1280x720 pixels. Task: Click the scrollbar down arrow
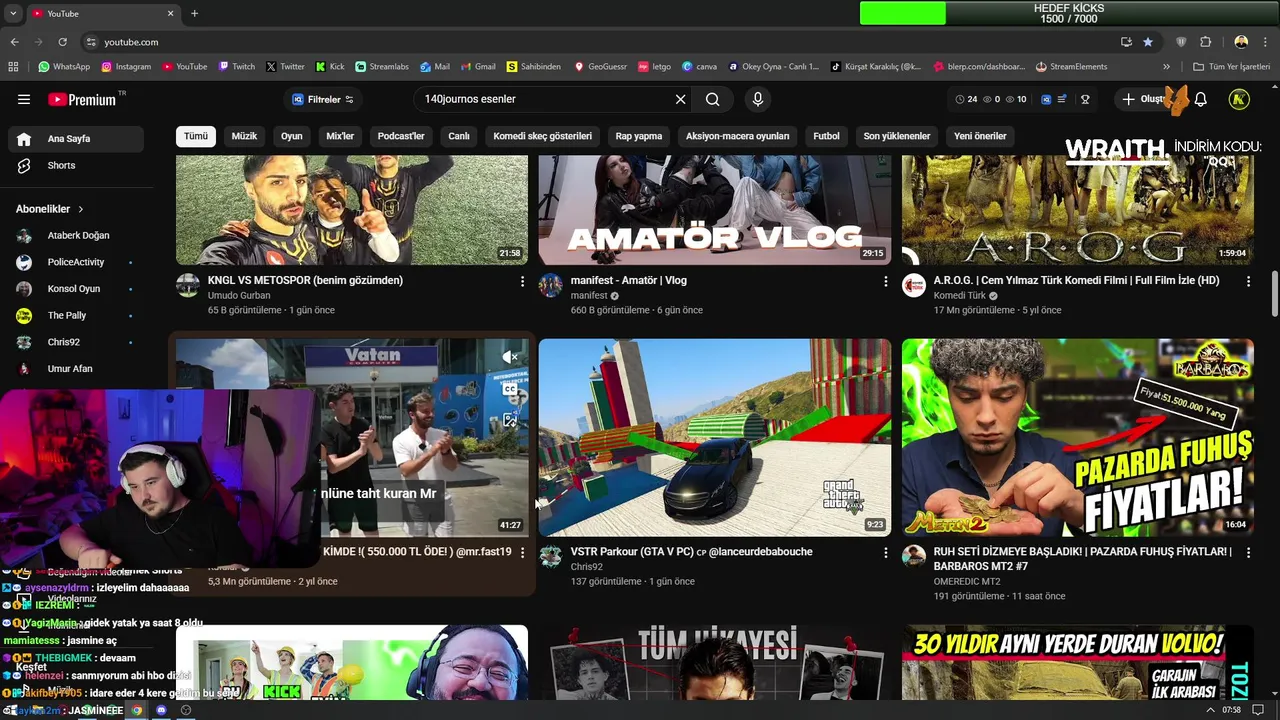tap(1274, 694)
